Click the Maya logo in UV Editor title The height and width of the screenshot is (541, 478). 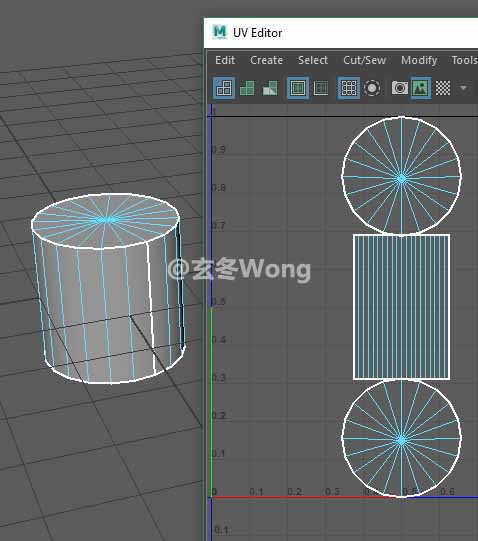coord(220,32)
